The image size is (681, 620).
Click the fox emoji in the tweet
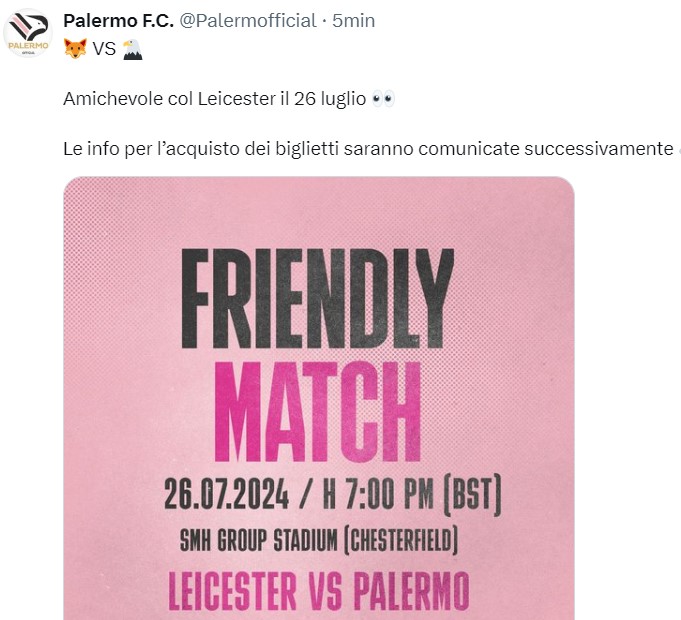[x=75, y=49]
